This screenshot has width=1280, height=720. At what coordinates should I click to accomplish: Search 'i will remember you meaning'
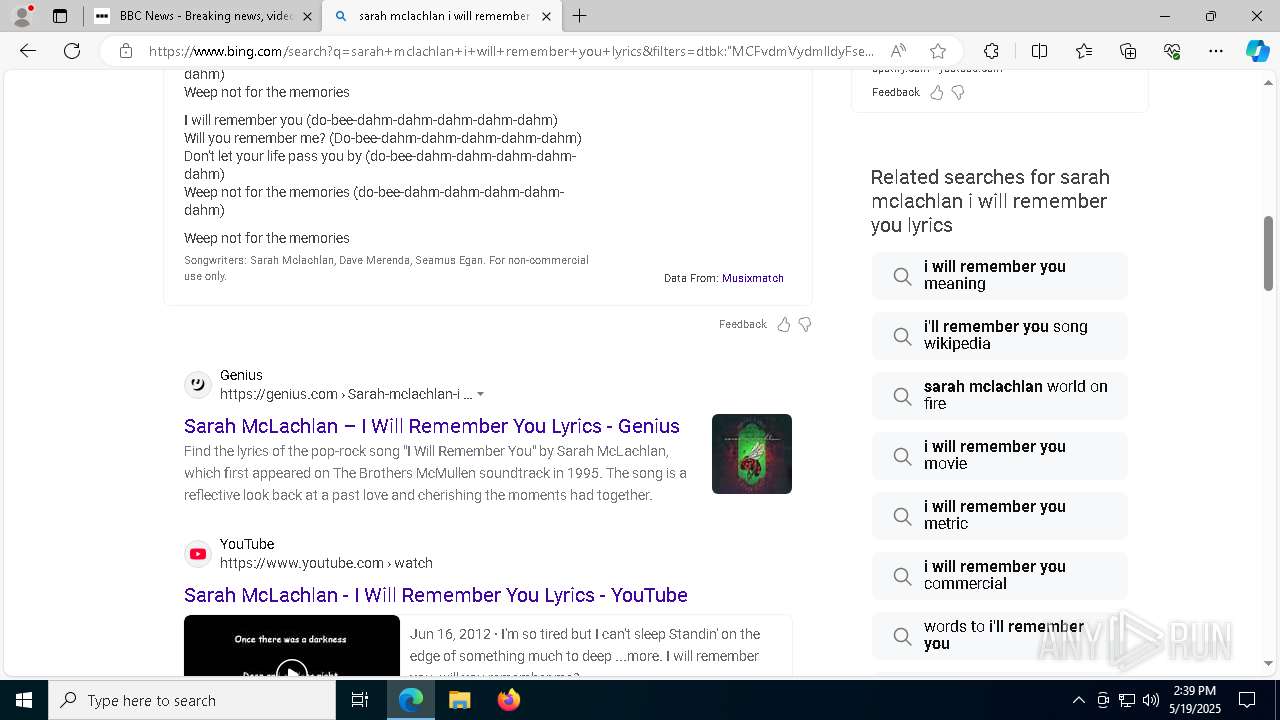tap(1000, 275)
